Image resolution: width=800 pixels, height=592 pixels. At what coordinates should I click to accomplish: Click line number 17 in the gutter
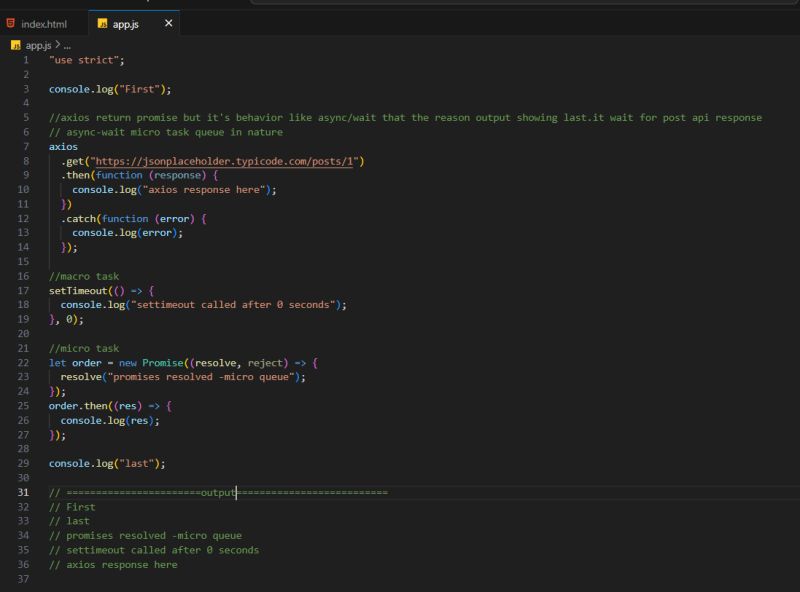tap(25, 290)
